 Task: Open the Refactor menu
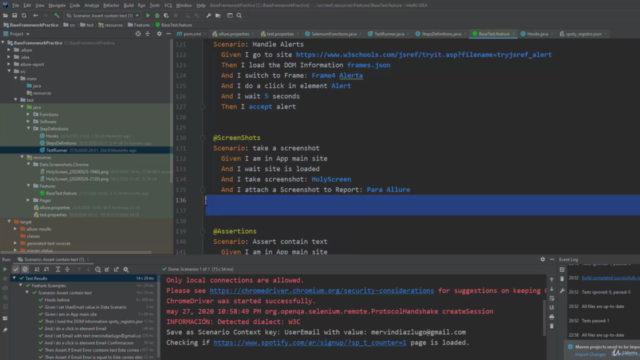coord(111,5)
